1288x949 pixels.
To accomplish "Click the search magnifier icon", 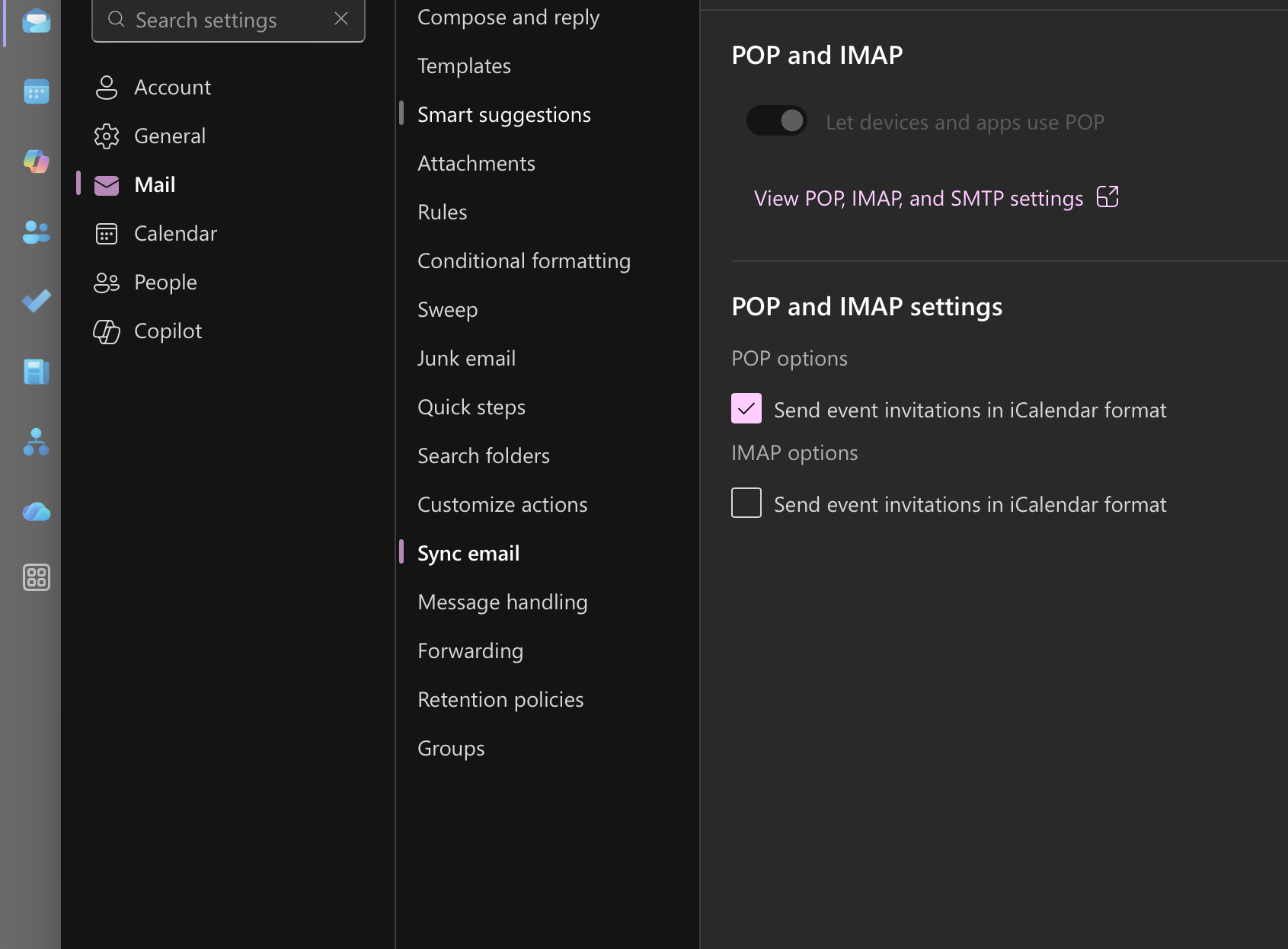I will [x=117, y=19].
